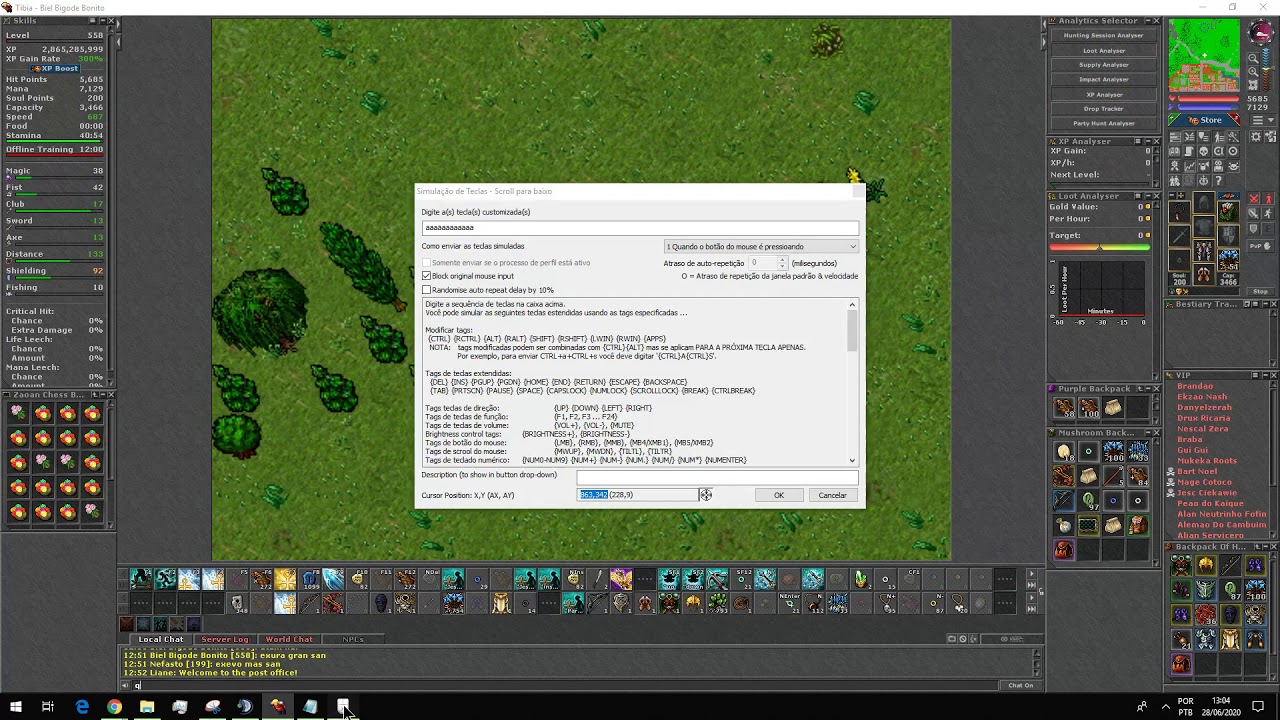
Task: Click the minimap zoom in magnifier
Action: pyautogui.click(x=1253, y=74)
